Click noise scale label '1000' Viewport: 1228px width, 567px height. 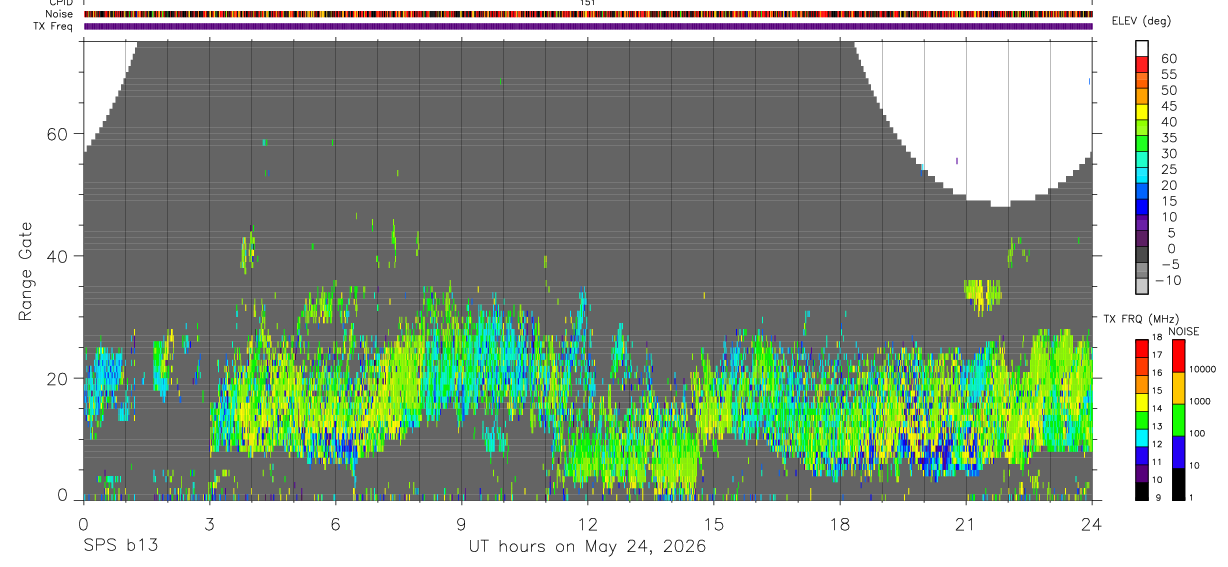pyautogui.click(x=1200, y=401)
